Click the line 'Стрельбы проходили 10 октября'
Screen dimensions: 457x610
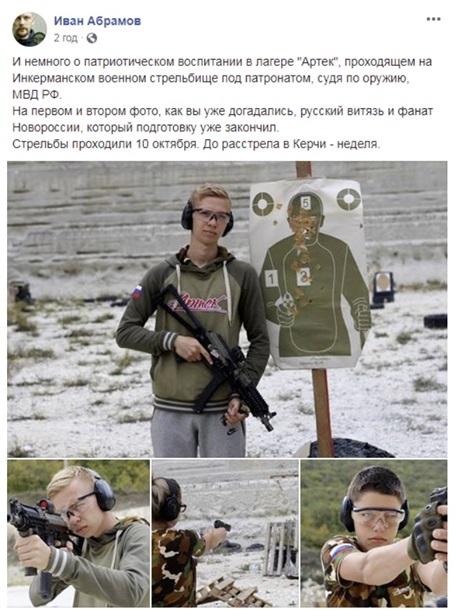[196, 144]
